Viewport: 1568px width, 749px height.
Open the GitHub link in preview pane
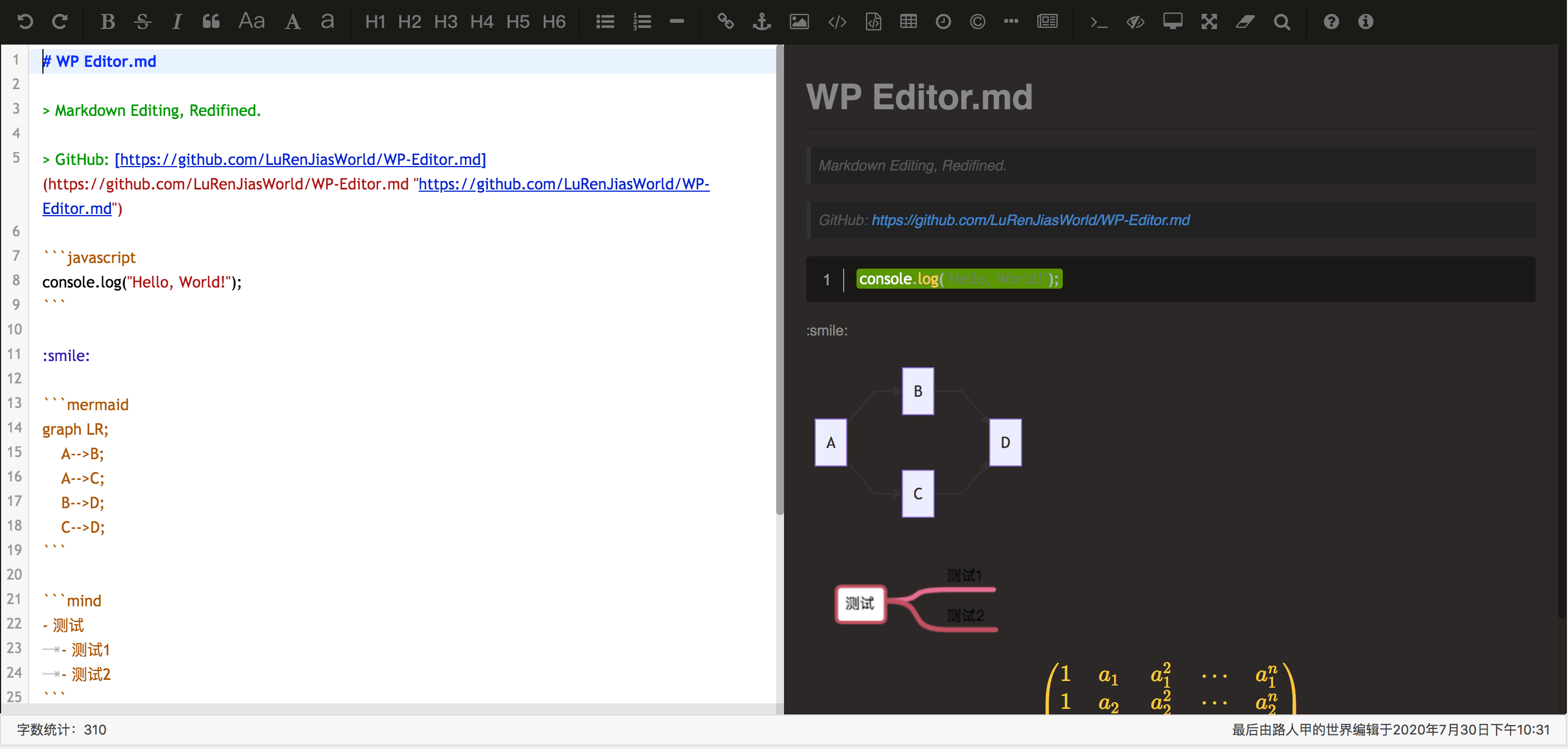click(x=1030, y=220)
